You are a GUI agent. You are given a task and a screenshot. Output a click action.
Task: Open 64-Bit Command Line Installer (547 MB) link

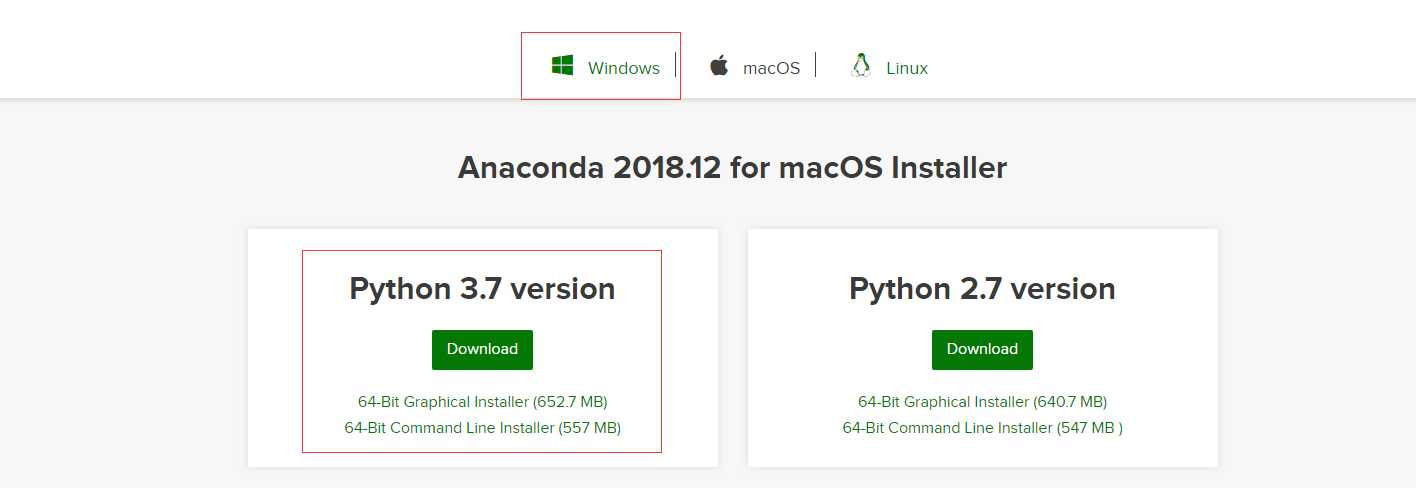(983, 428)
